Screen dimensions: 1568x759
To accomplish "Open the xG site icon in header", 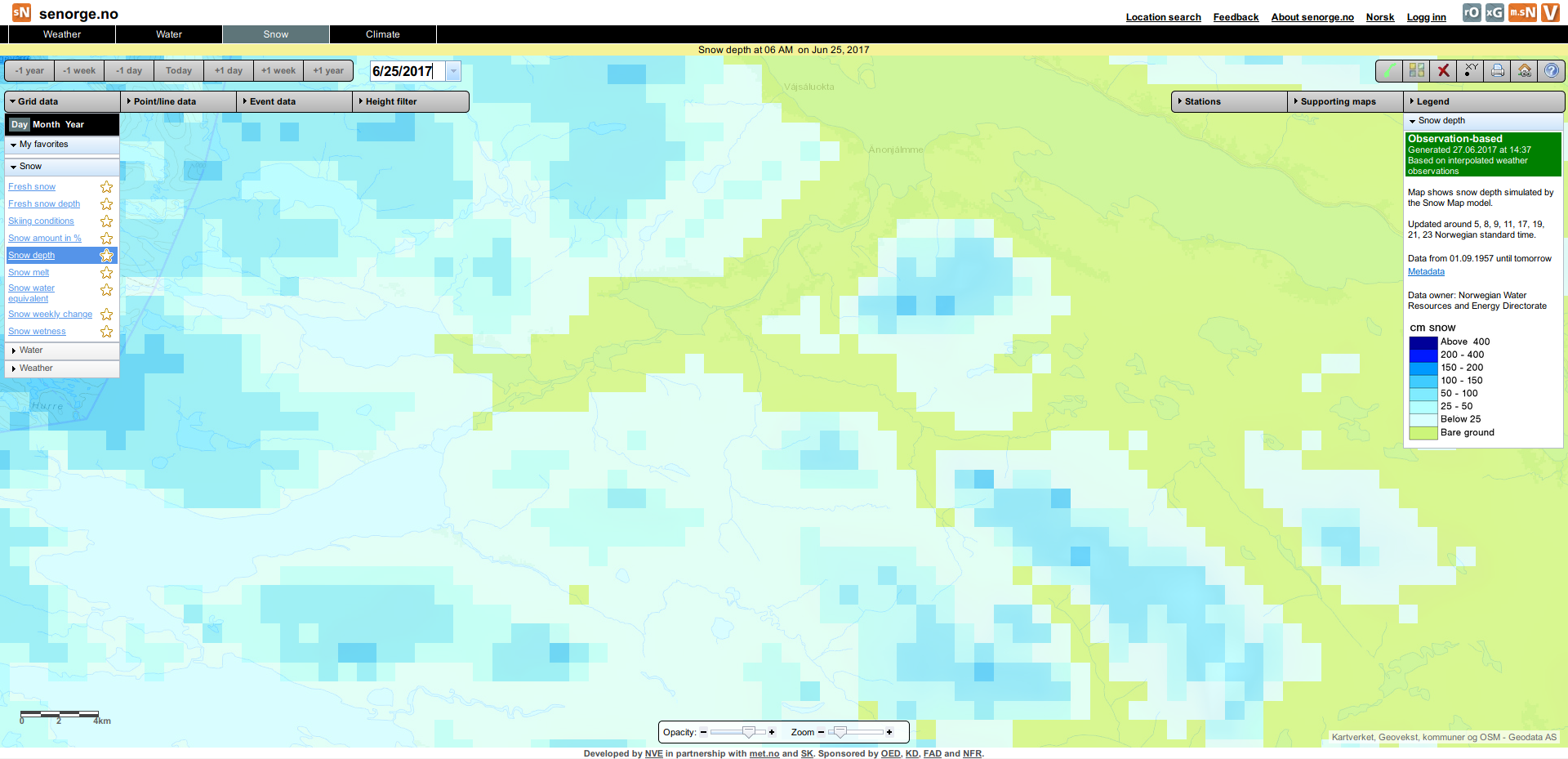I will [1494, 12].
